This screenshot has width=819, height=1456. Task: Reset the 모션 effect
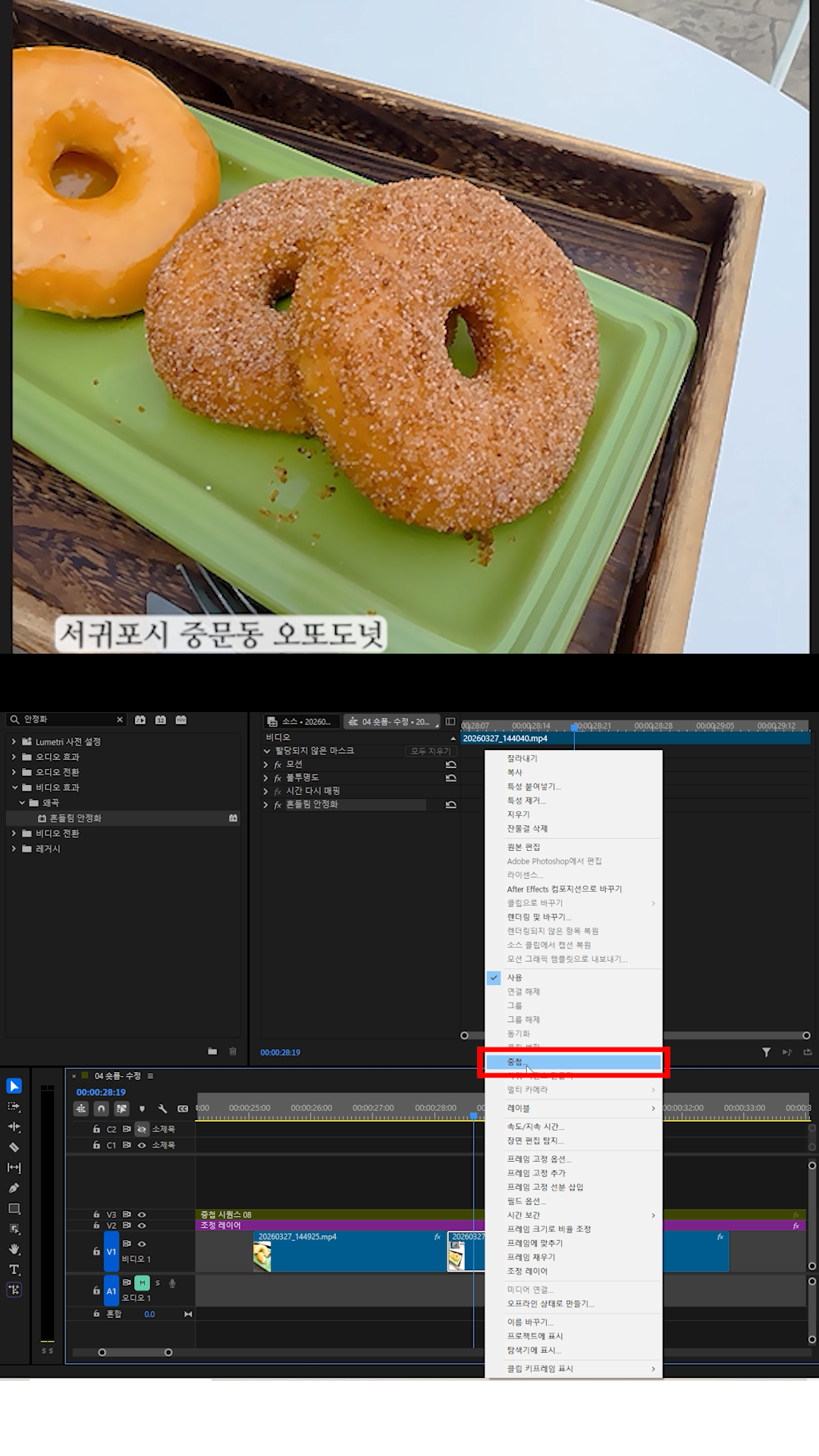click(x=451, y=764)
